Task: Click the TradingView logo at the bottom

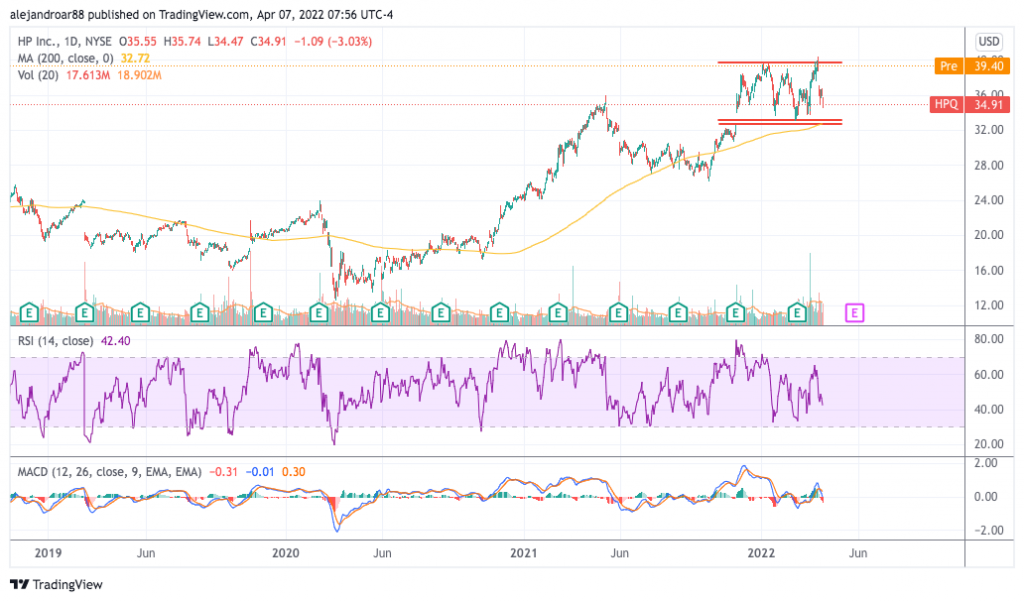Action: tap(57, 584)
